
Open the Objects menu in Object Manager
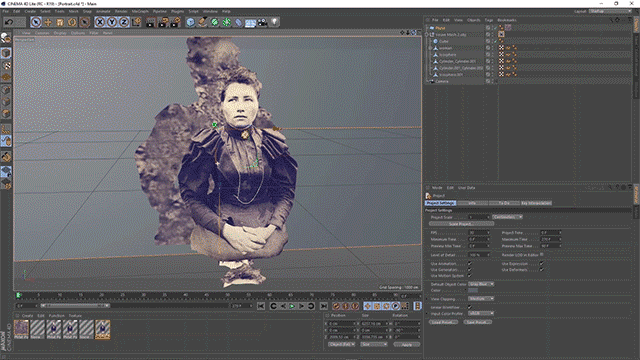[x=473, y=20]
